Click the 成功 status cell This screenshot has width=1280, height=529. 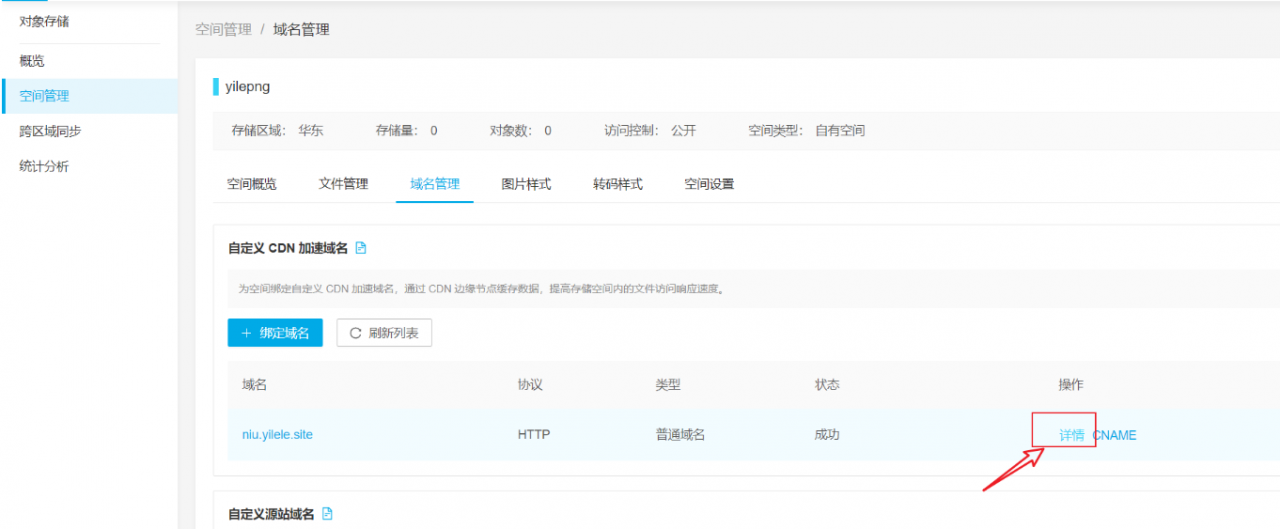click(x=827, y=435)
